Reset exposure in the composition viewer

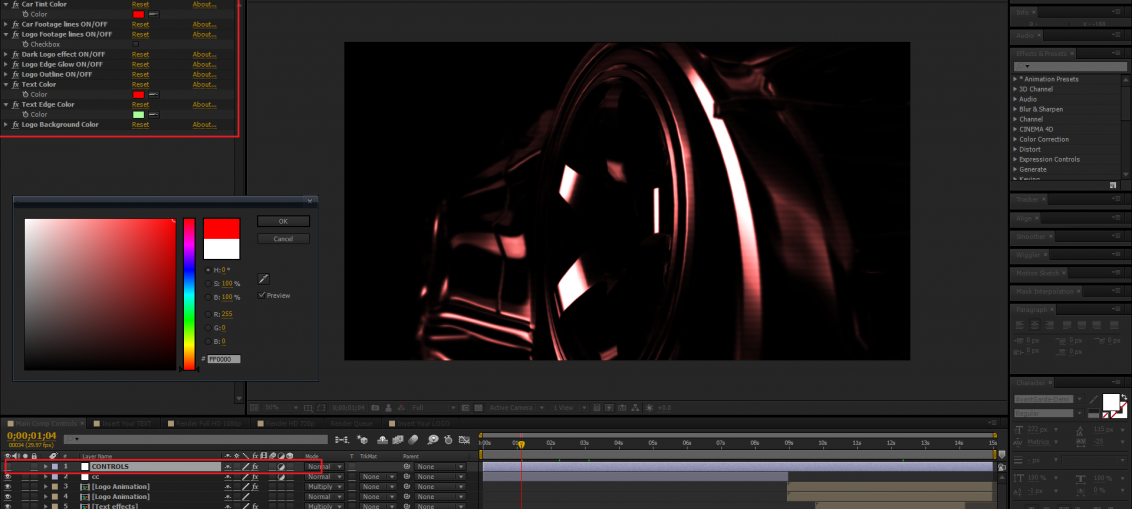[x=648, y=408]
